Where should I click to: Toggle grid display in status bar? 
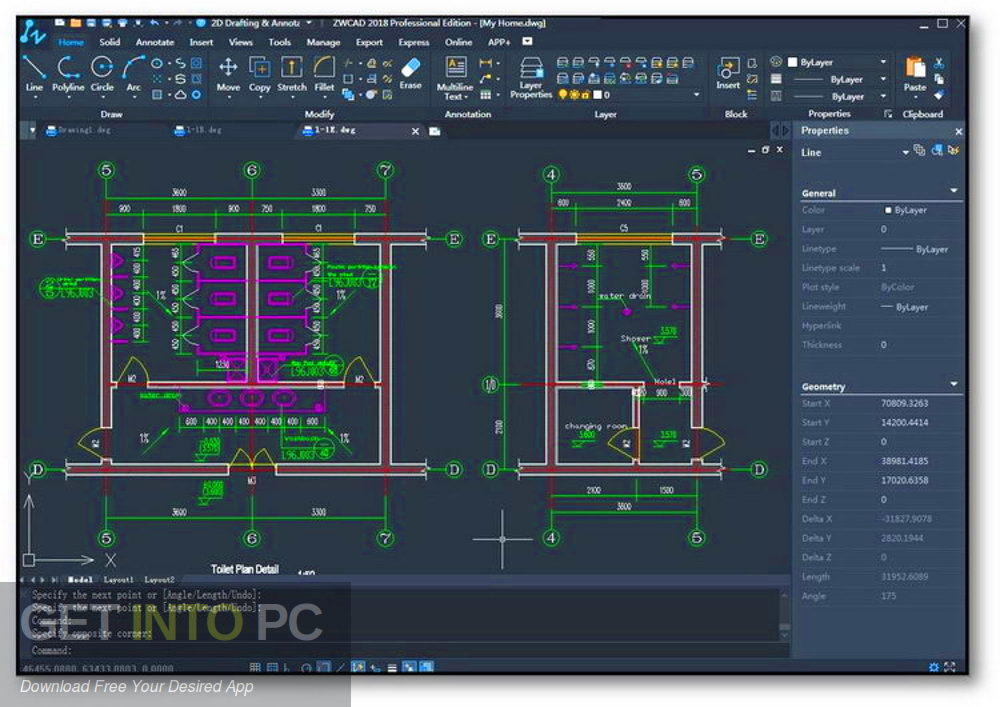(272, 667)
